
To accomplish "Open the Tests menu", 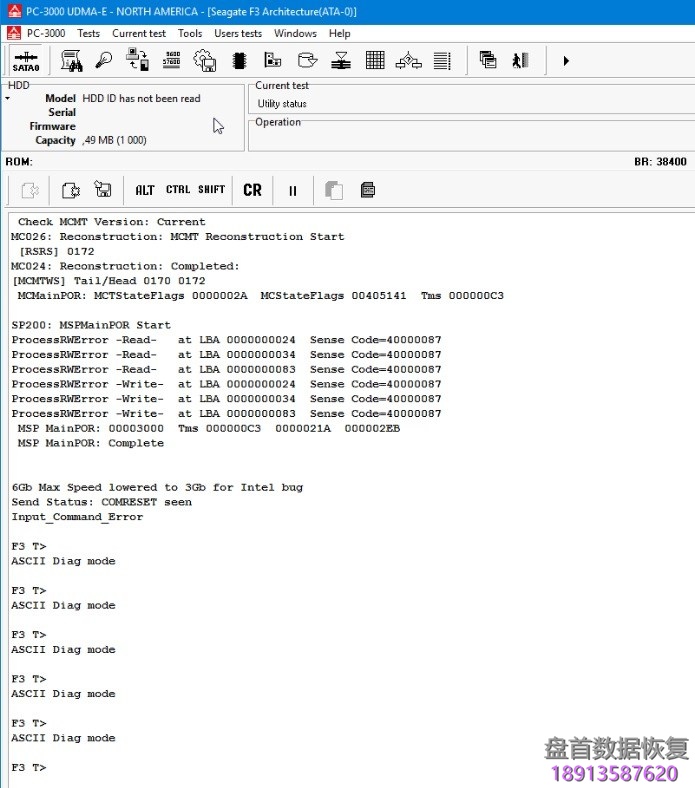I will [x=88, y=33].
